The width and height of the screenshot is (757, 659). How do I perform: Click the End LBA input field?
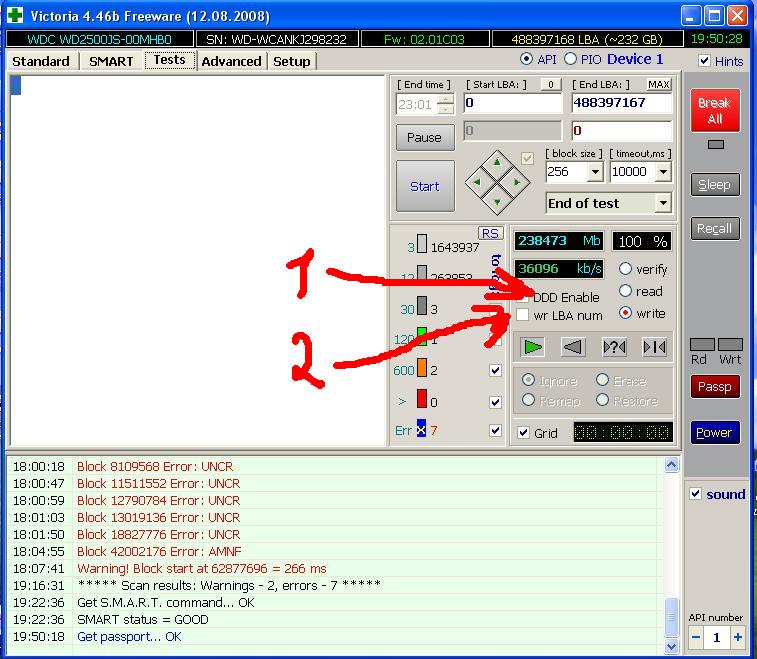[621, 103]
